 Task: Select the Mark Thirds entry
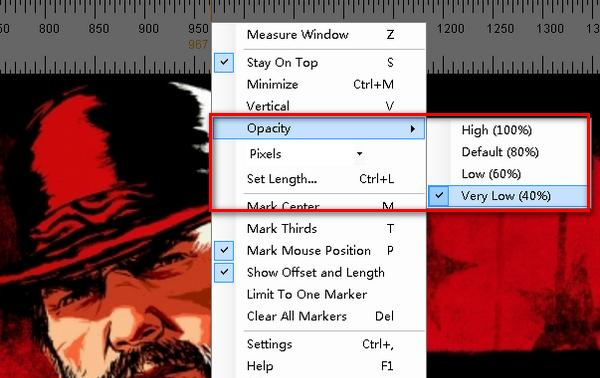tap(319, 229)
